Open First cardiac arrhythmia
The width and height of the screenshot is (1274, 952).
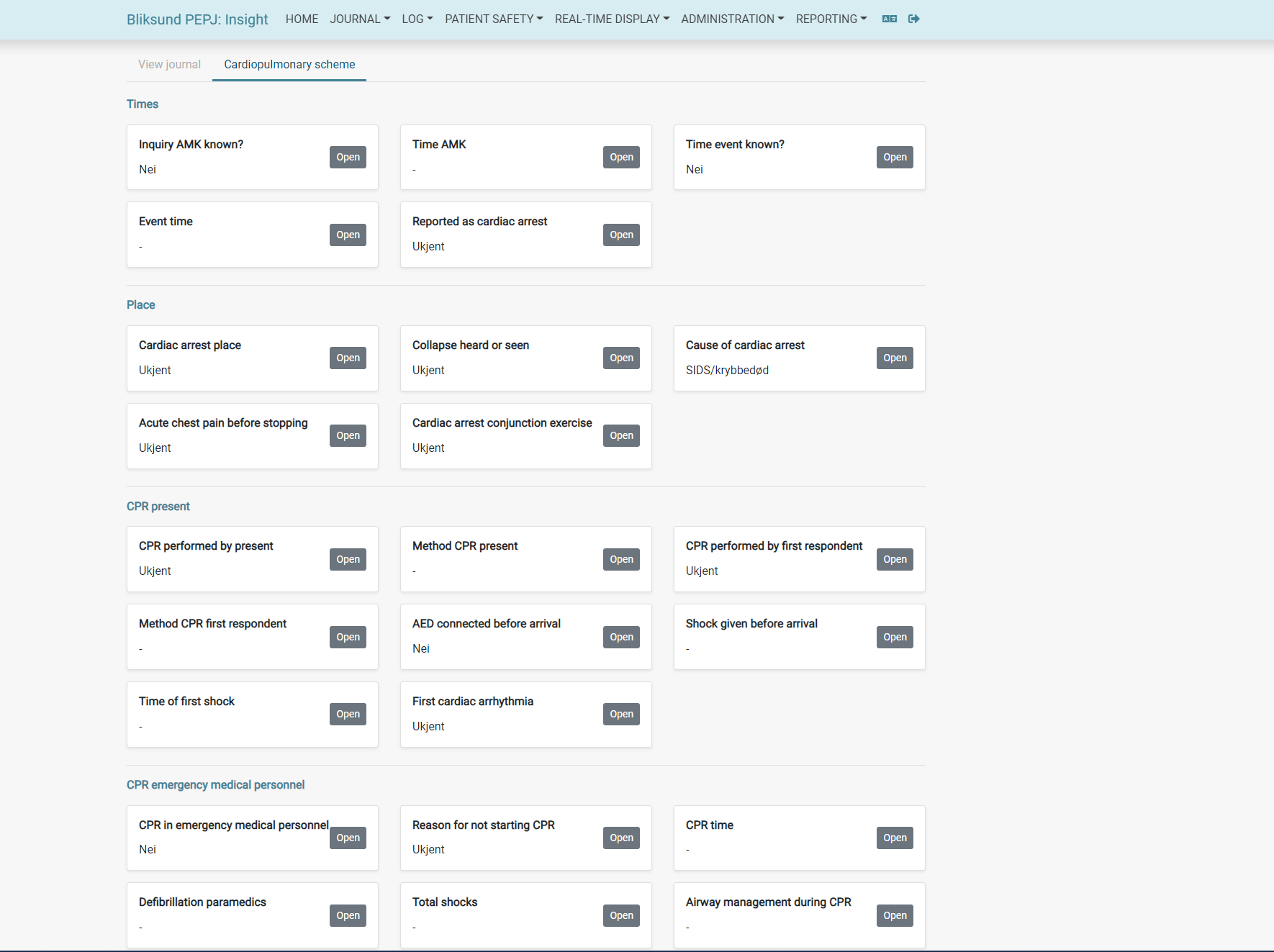[621, 714]
